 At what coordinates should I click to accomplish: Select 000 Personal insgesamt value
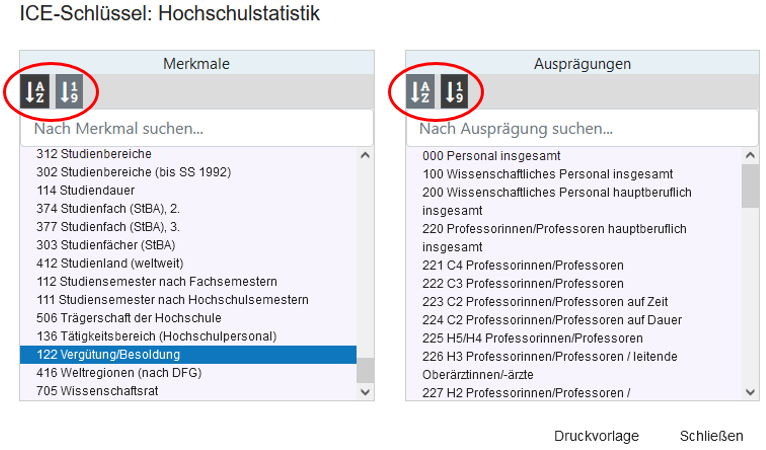pos(491,156)
